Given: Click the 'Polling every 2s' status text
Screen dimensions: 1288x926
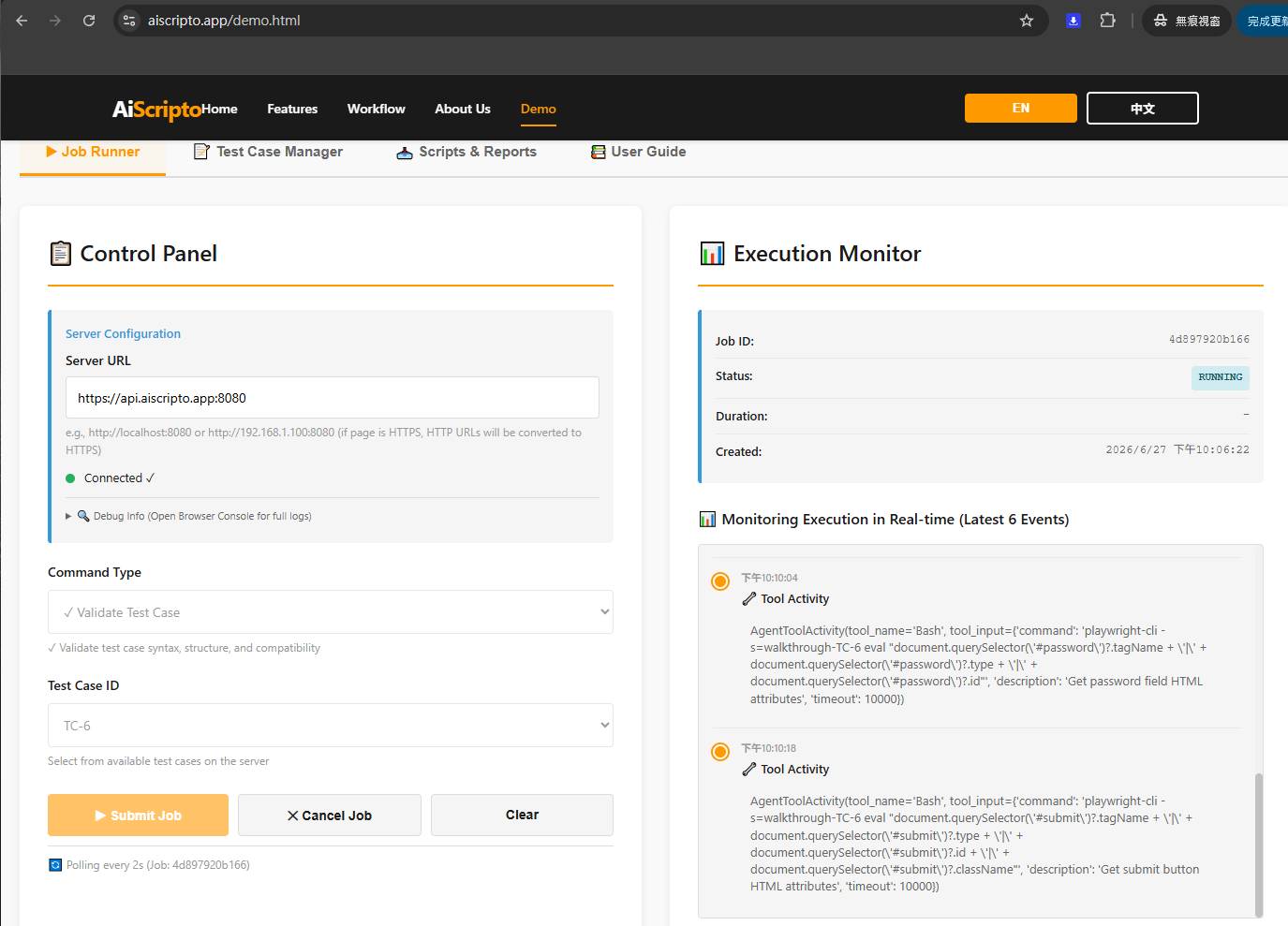Looking at the screenshot, I should (x=158, y=865).
